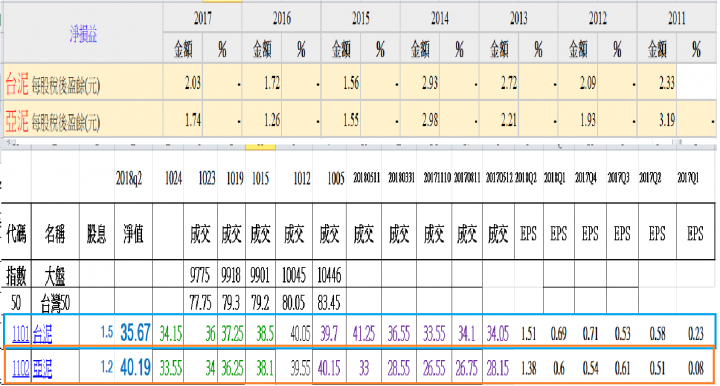
Task: Click the 2.09 value for 台泥 2012
Action: click(x=588, y=83)
